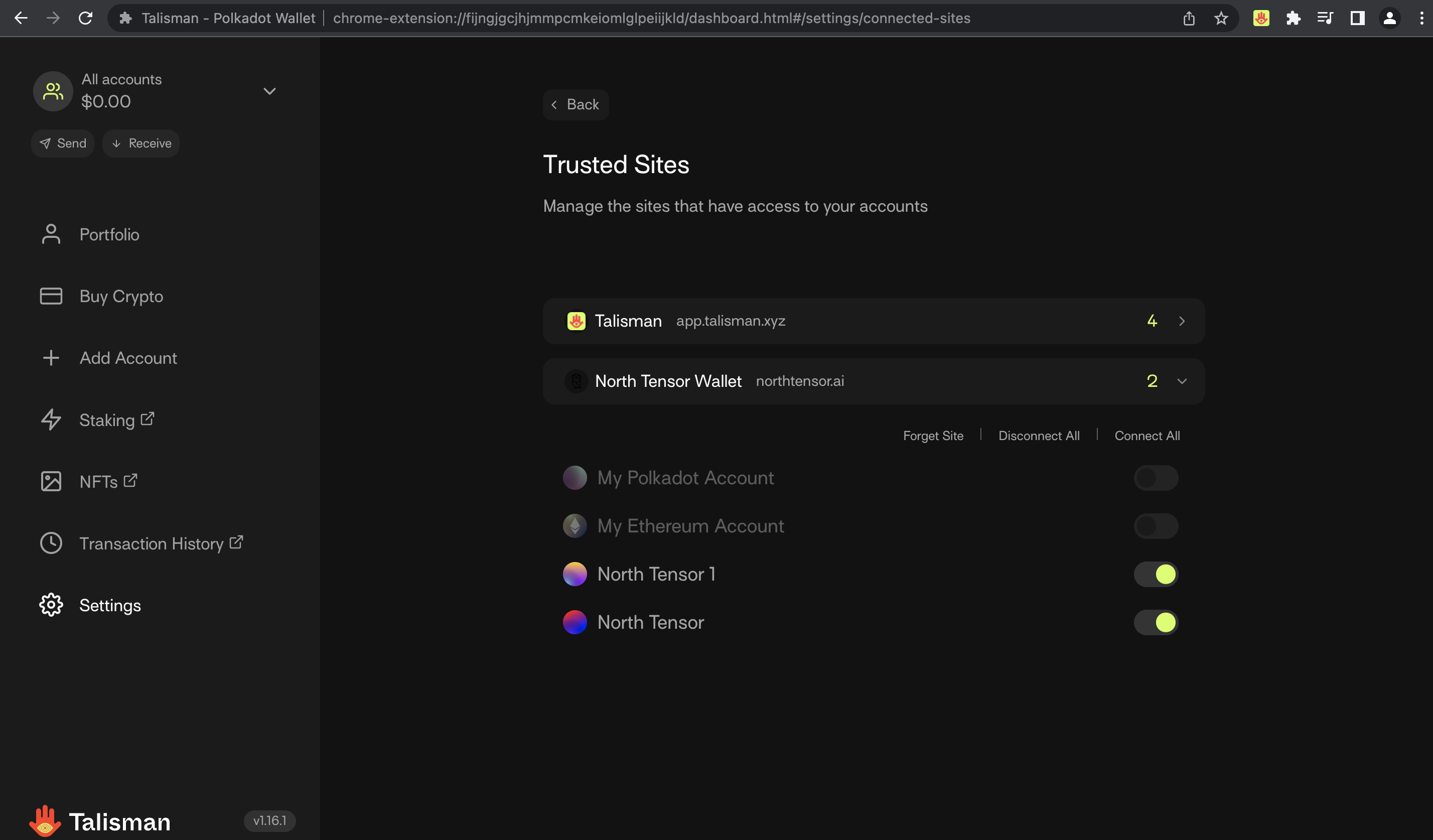Click the Back button
1433x840 pixels.
click(x=576, y=105)
